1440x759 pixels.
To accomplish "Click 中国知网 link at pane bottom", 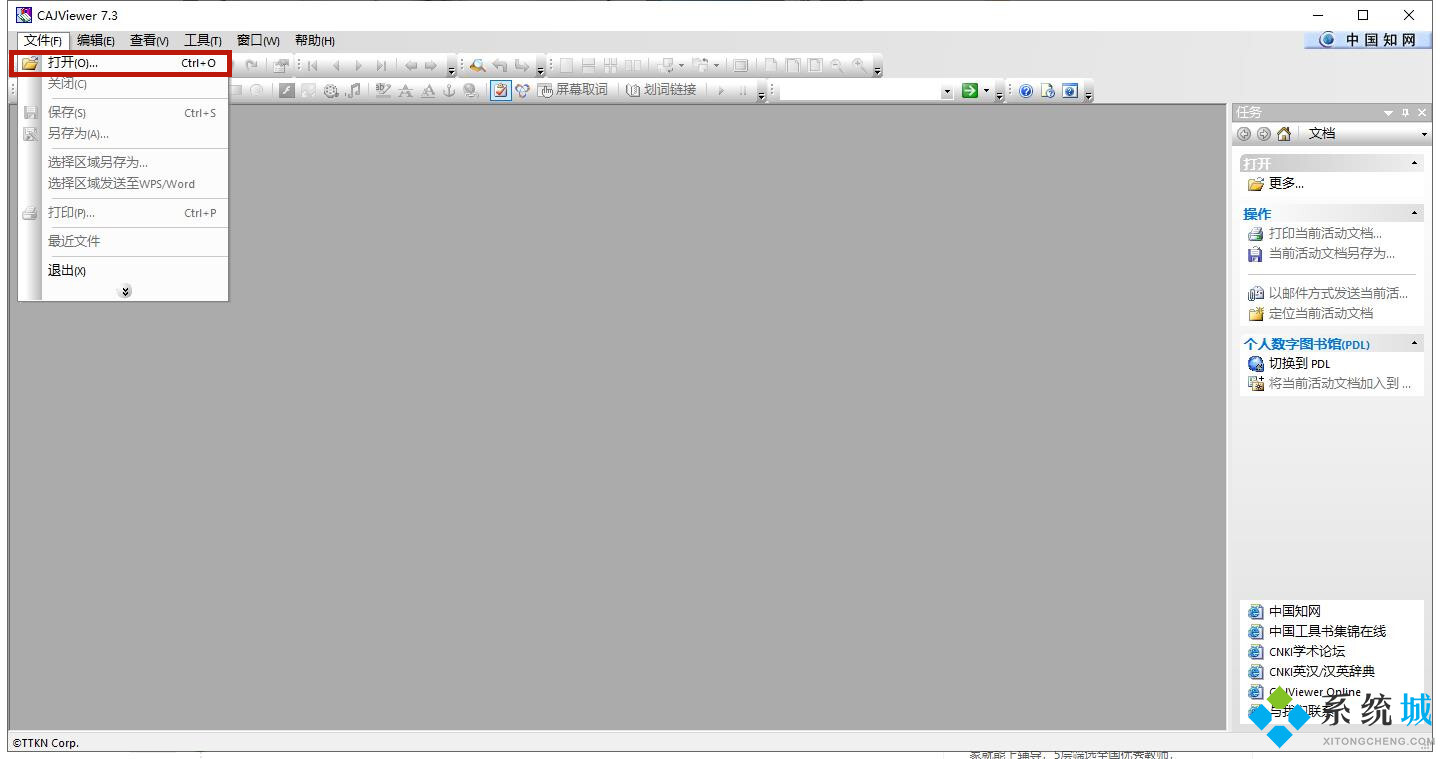I will [1295, 611].
